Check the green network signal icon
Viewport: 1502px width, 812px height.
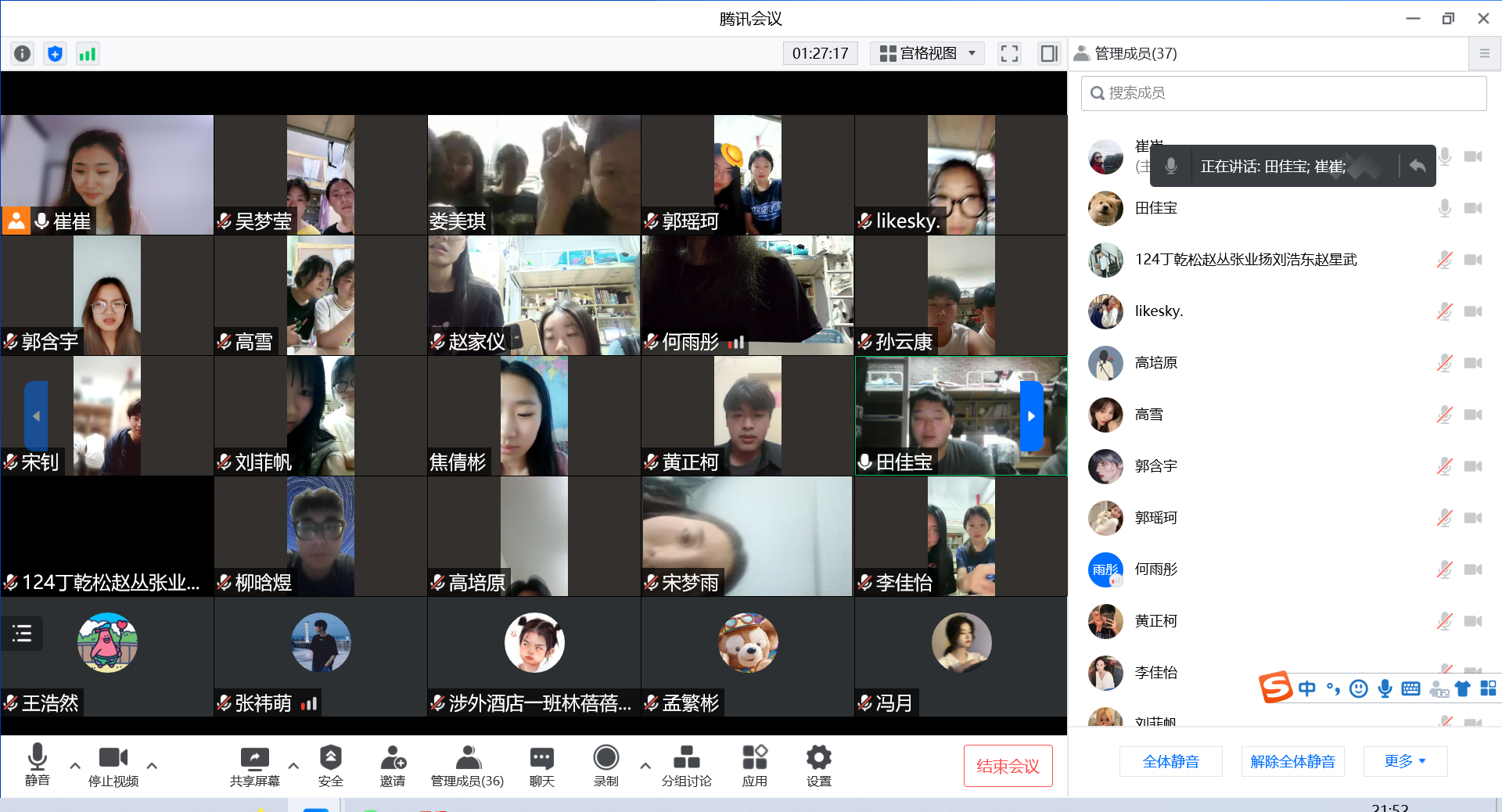[x=87, y=53]
